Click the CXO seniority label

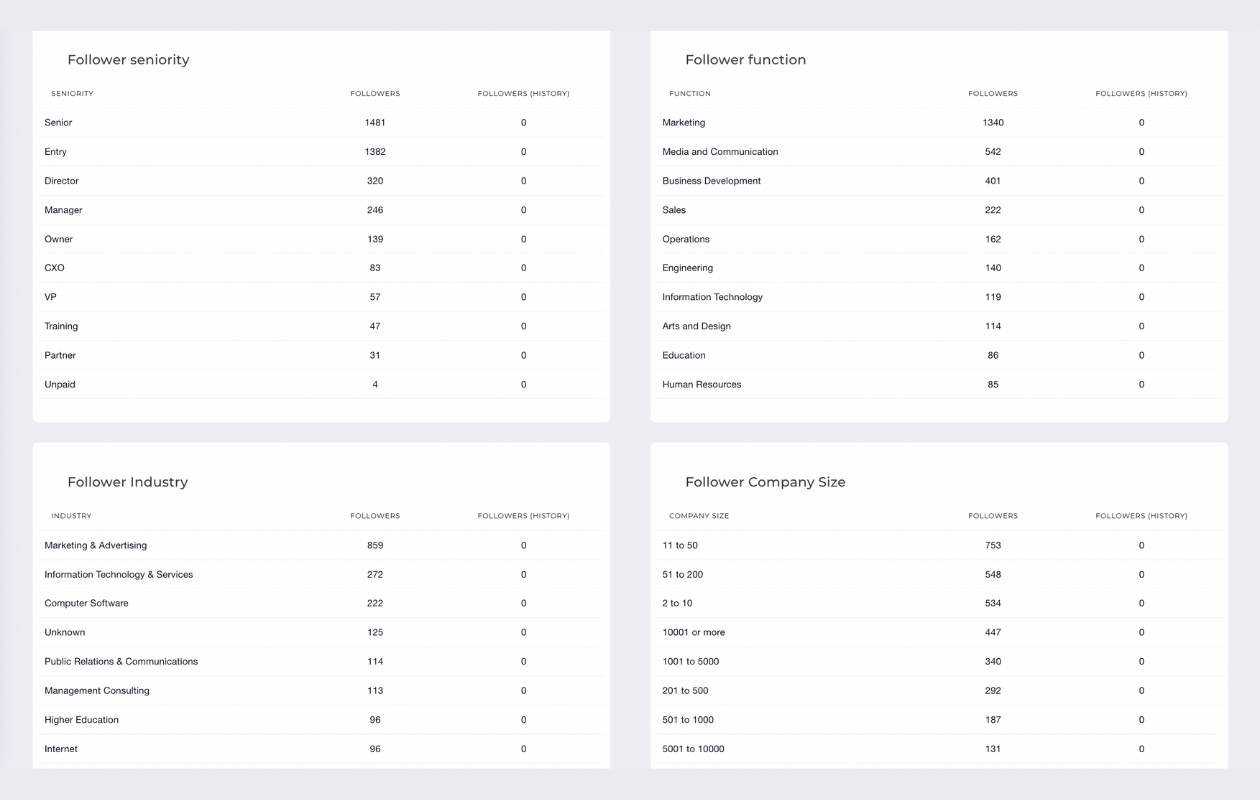54,268
